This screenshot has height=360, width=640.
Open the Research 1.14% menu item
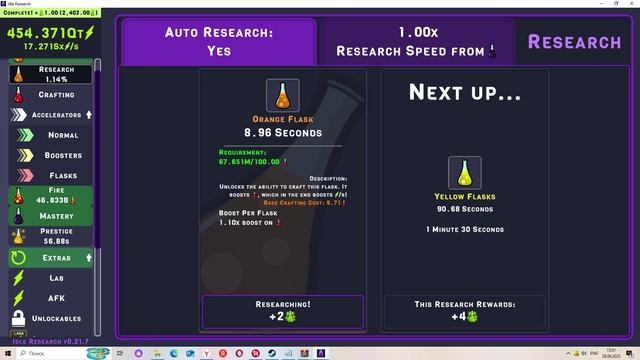51,74
